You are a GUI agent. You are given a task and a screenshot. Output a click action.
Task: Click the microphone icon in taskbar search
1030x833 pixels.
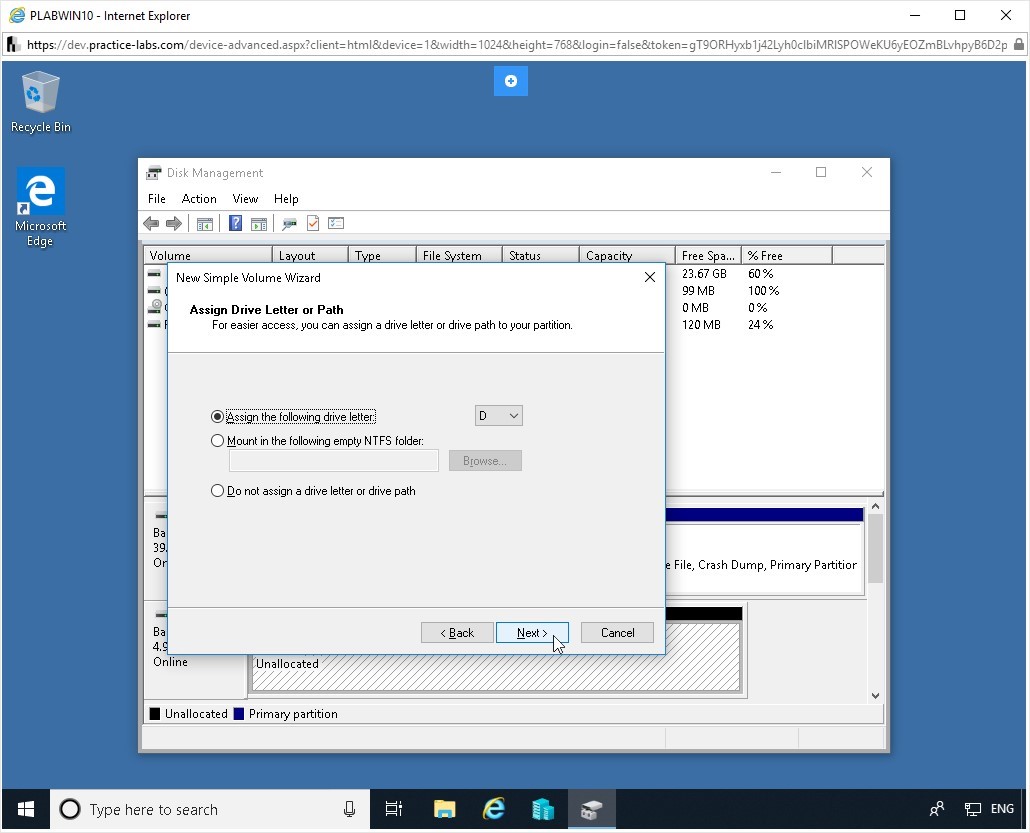coord(349,809)
